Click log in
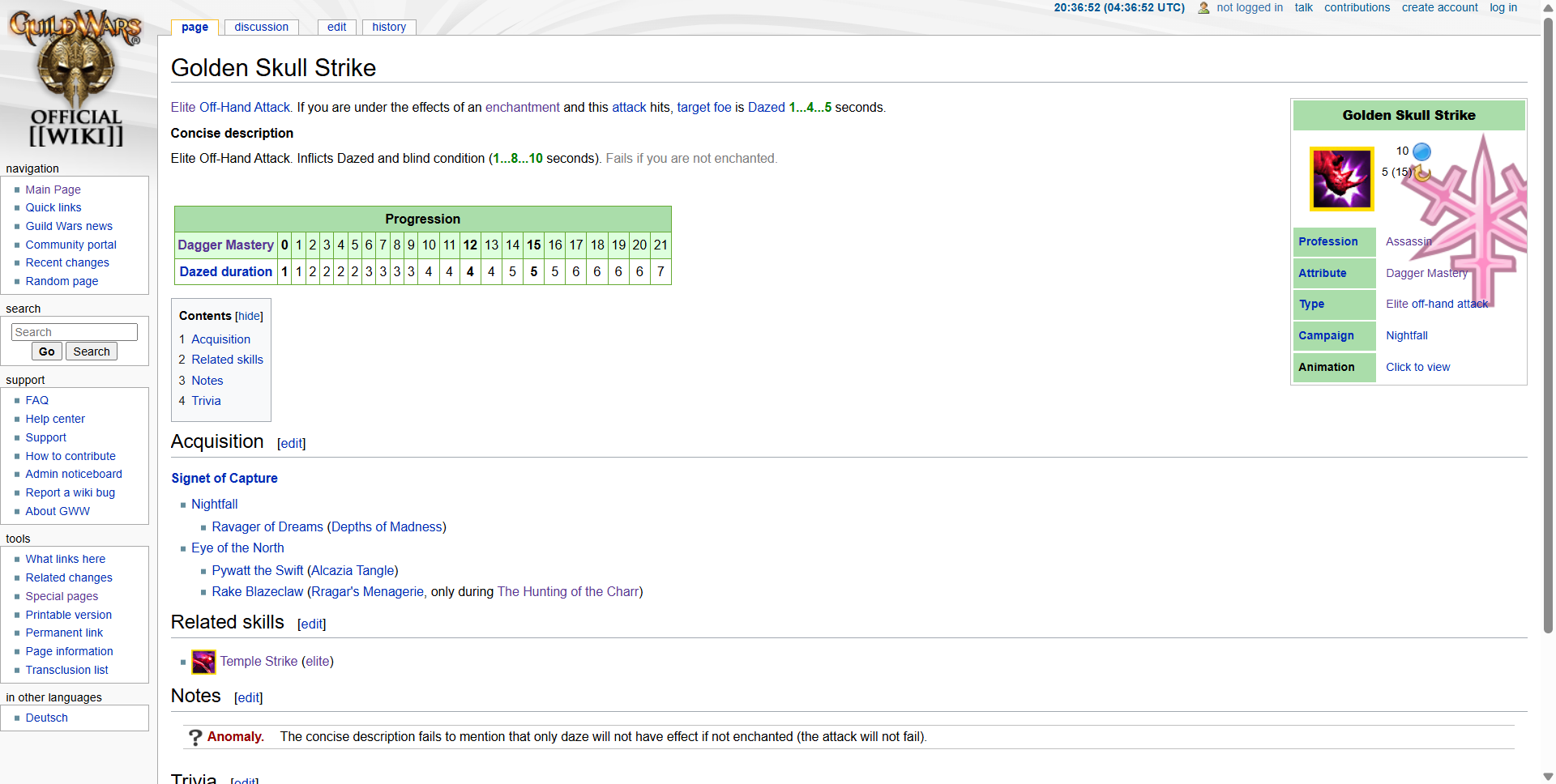This screenshot has height=784, width=1556. (x=1503, y=7)
